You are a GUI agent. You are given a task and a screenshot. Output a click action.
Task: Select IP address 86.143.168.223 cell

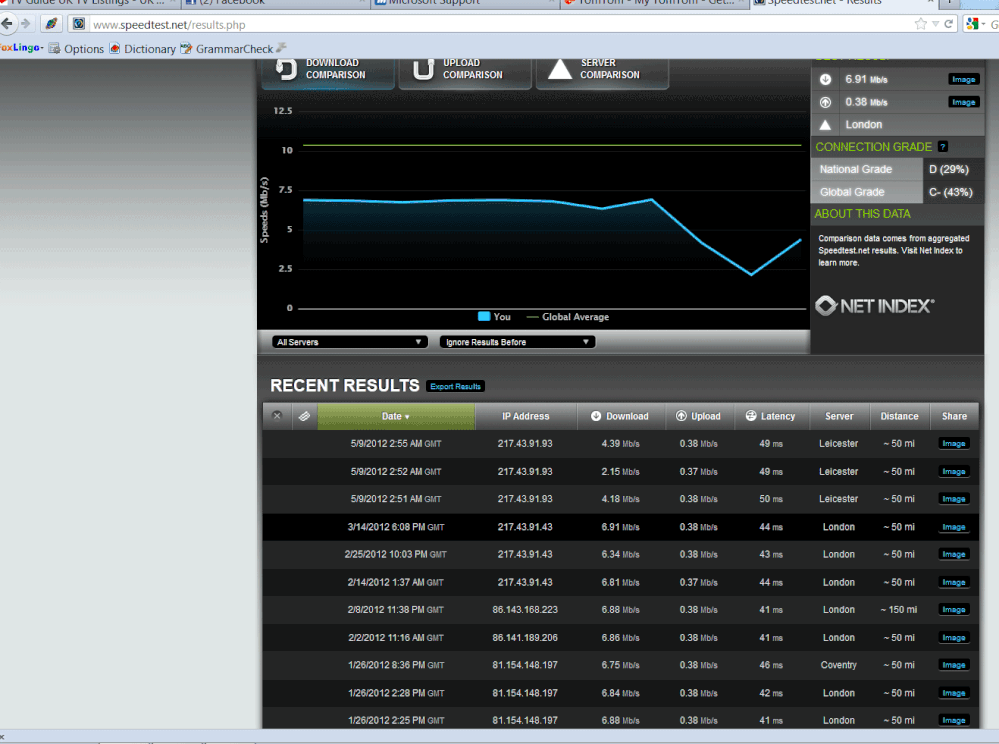pos(525,610)
